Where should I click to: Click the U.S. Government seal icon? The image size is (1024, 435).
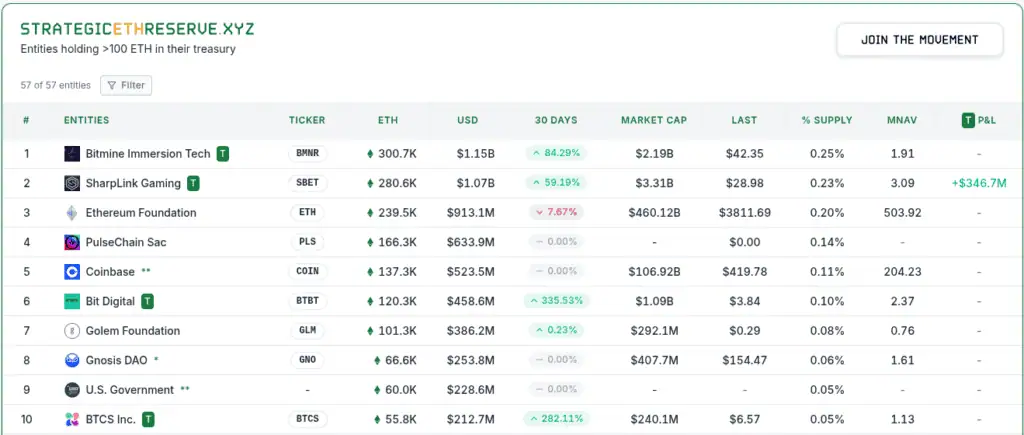pos(72,390)
